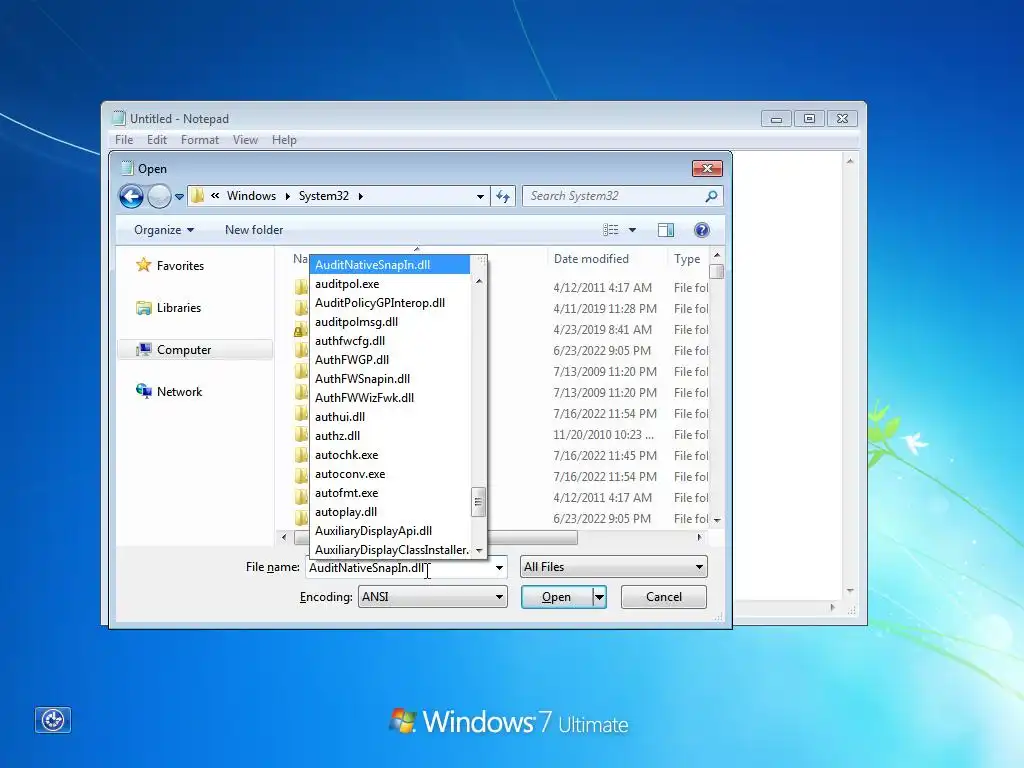Open Notepad Edit menu
The width and height of the screenshot is (1024, 768).
tap(157, 140)
